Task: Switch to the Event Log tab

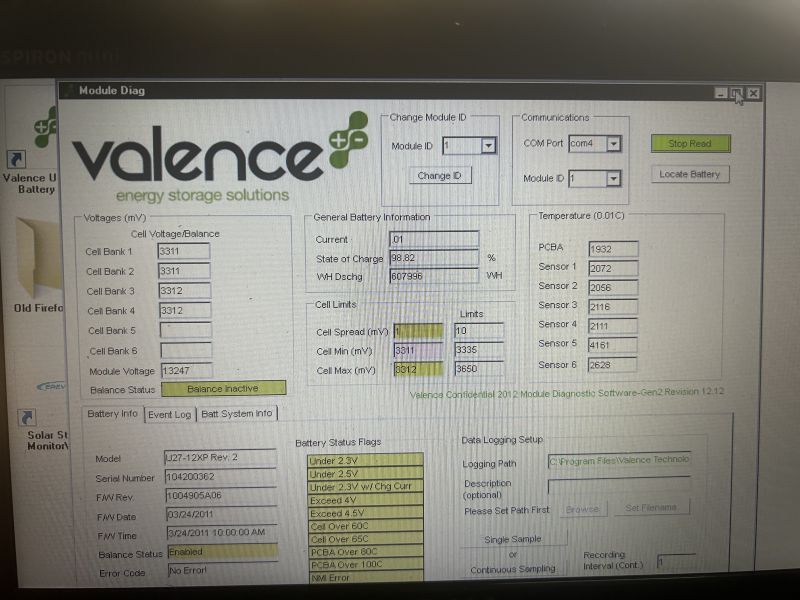Action: [169, 414]
